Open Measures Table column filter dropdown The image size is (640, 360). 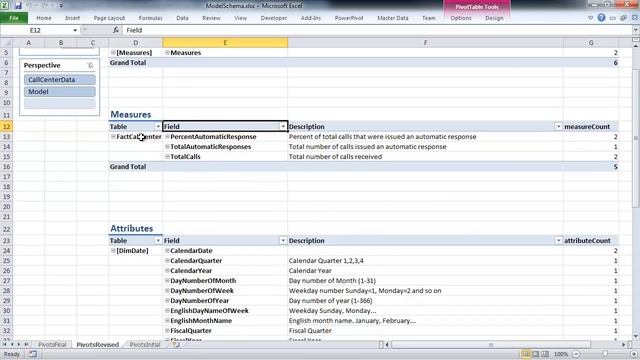[x=158, y=127]
